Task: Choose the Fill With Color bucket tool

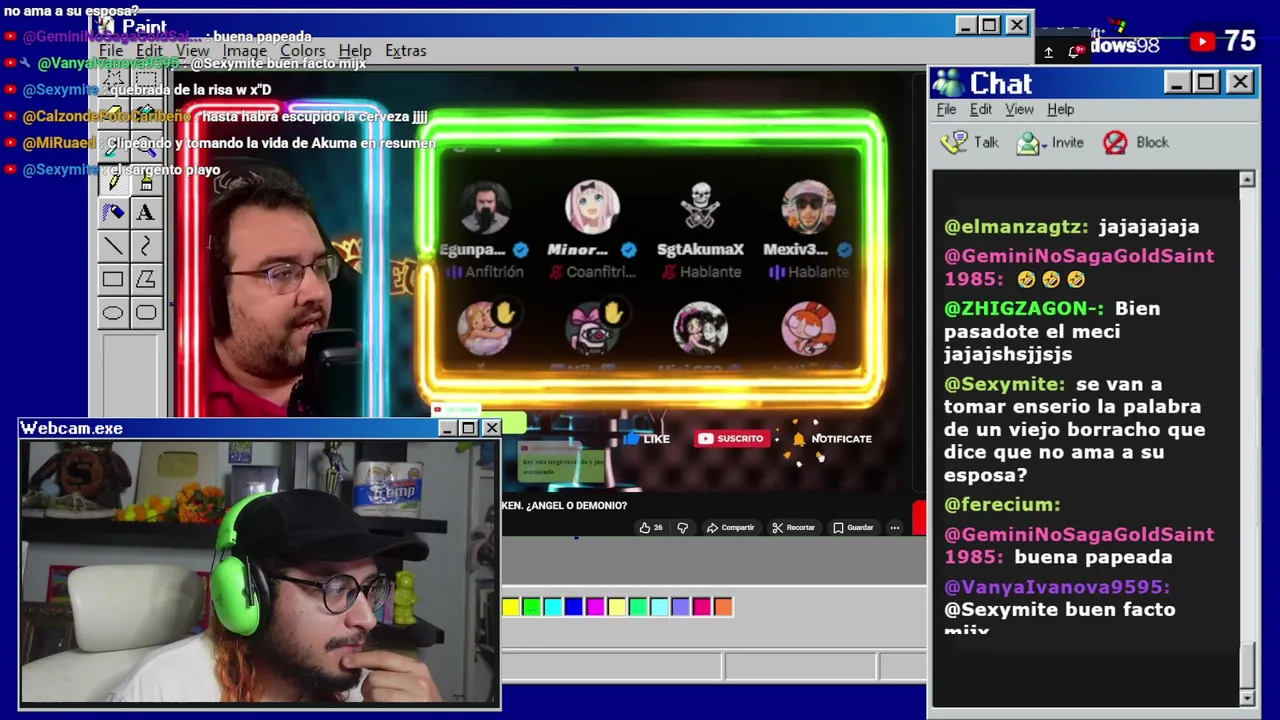Action: click(146, 113)
